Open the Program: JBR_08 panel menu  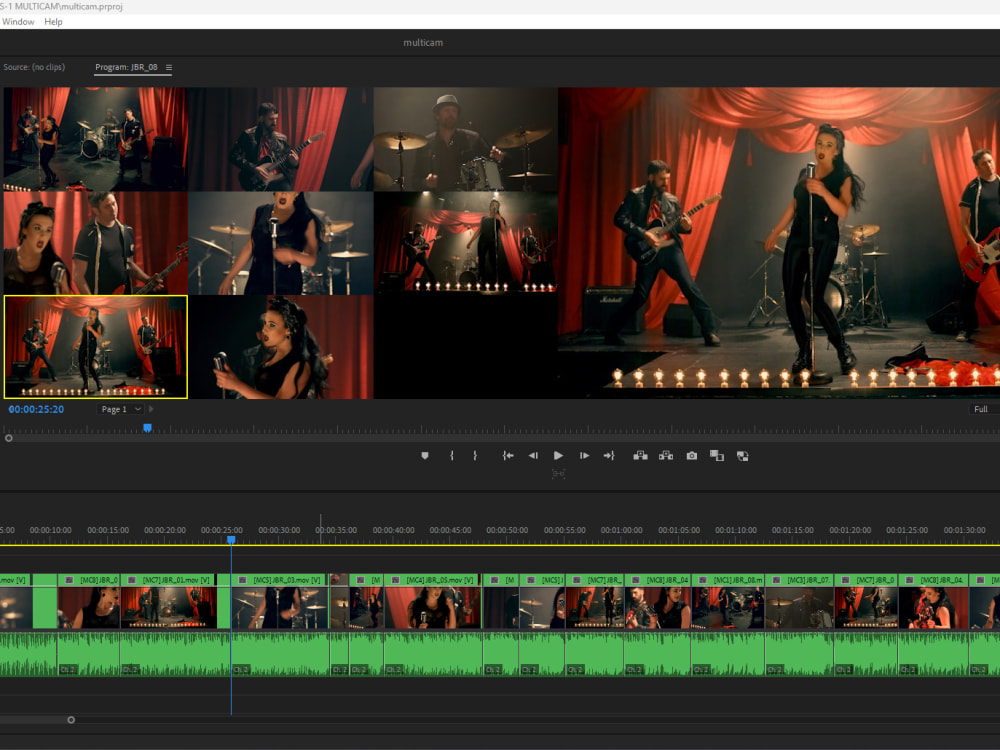pyautogui.click(x=169, y=68)
